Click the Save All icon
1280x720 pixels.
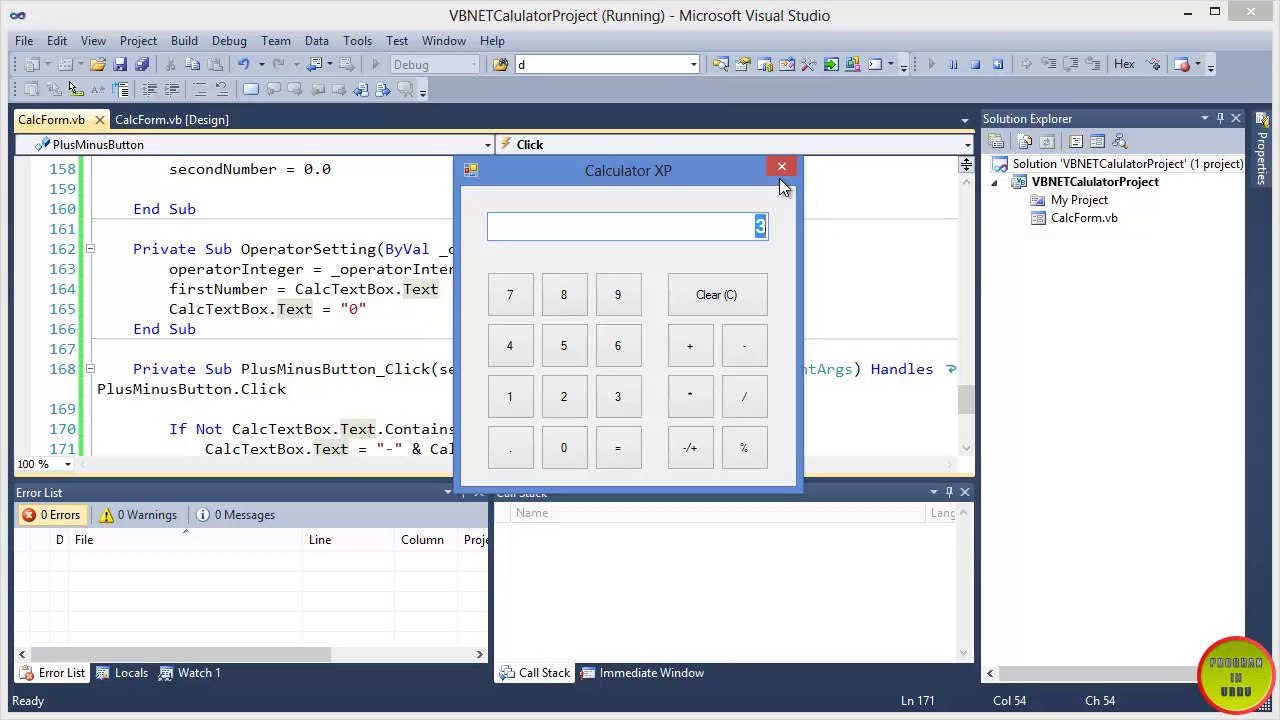[142, 64]
